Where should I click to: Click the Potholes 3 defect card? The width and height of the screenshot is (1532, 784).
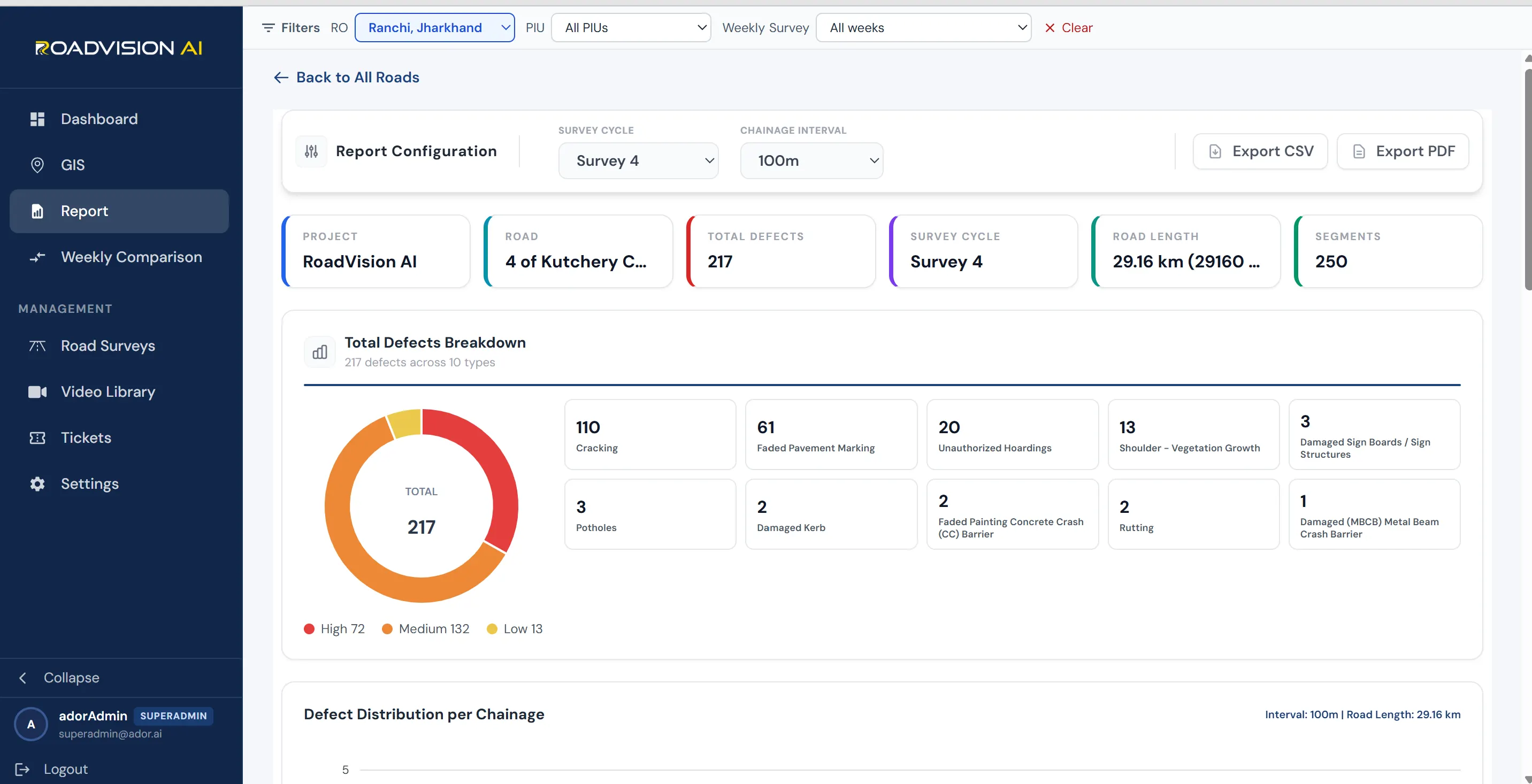(650, 514)
